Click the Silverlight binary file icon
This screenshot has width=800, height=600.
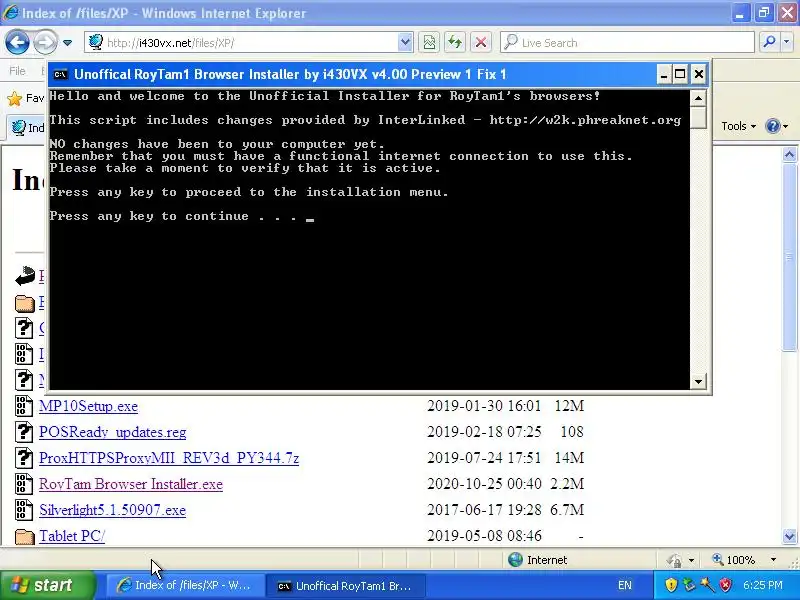(23, 510)
